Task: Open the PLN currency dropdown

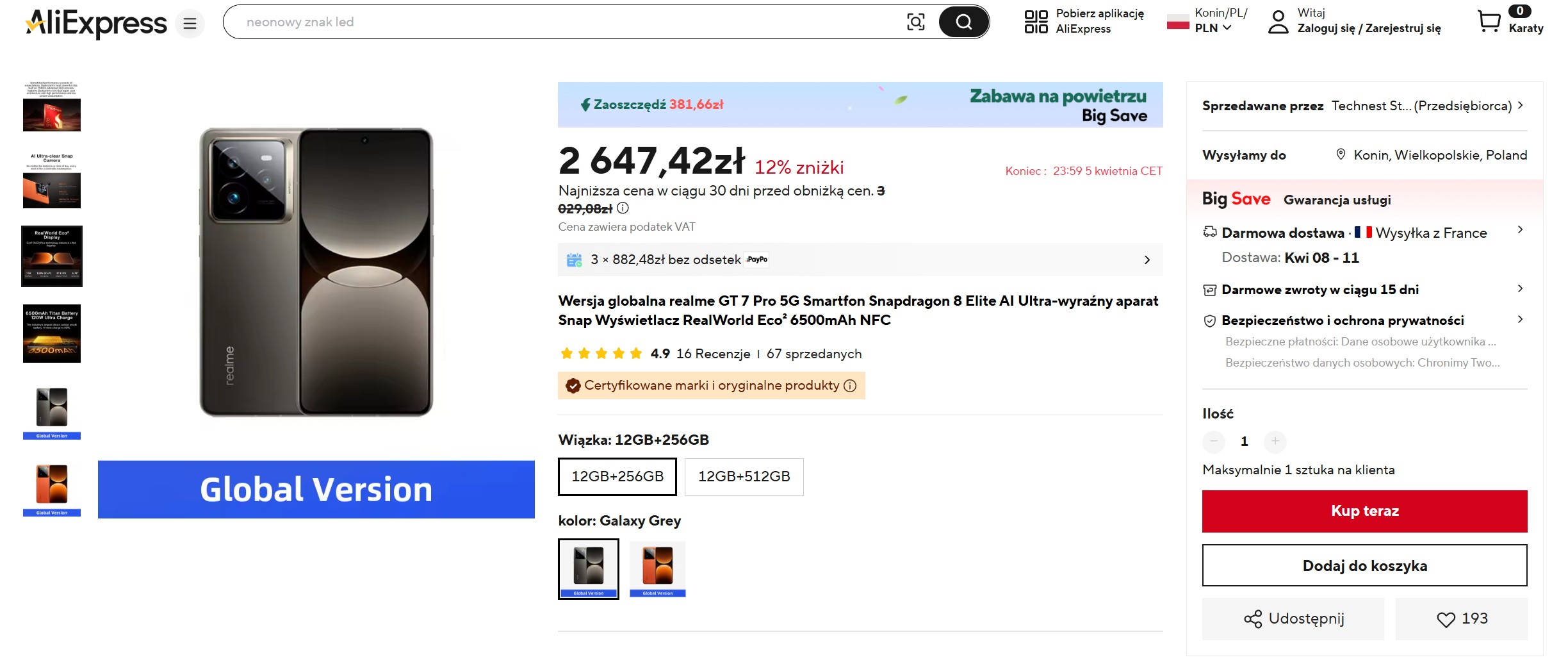Action: [x=1213, y=28]
